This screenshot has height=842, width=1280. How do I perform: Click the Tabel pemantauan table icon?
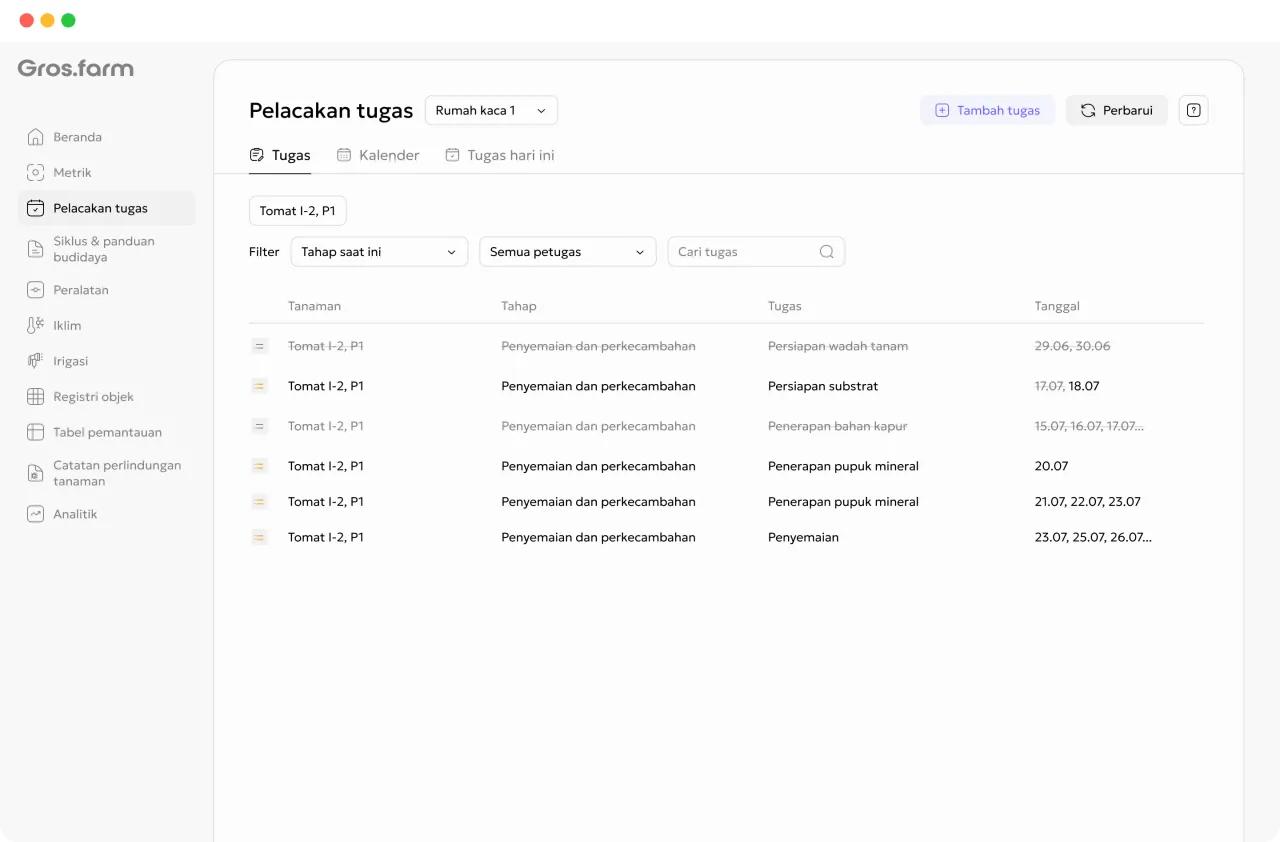pyautogui.click(x=35, y=433)
